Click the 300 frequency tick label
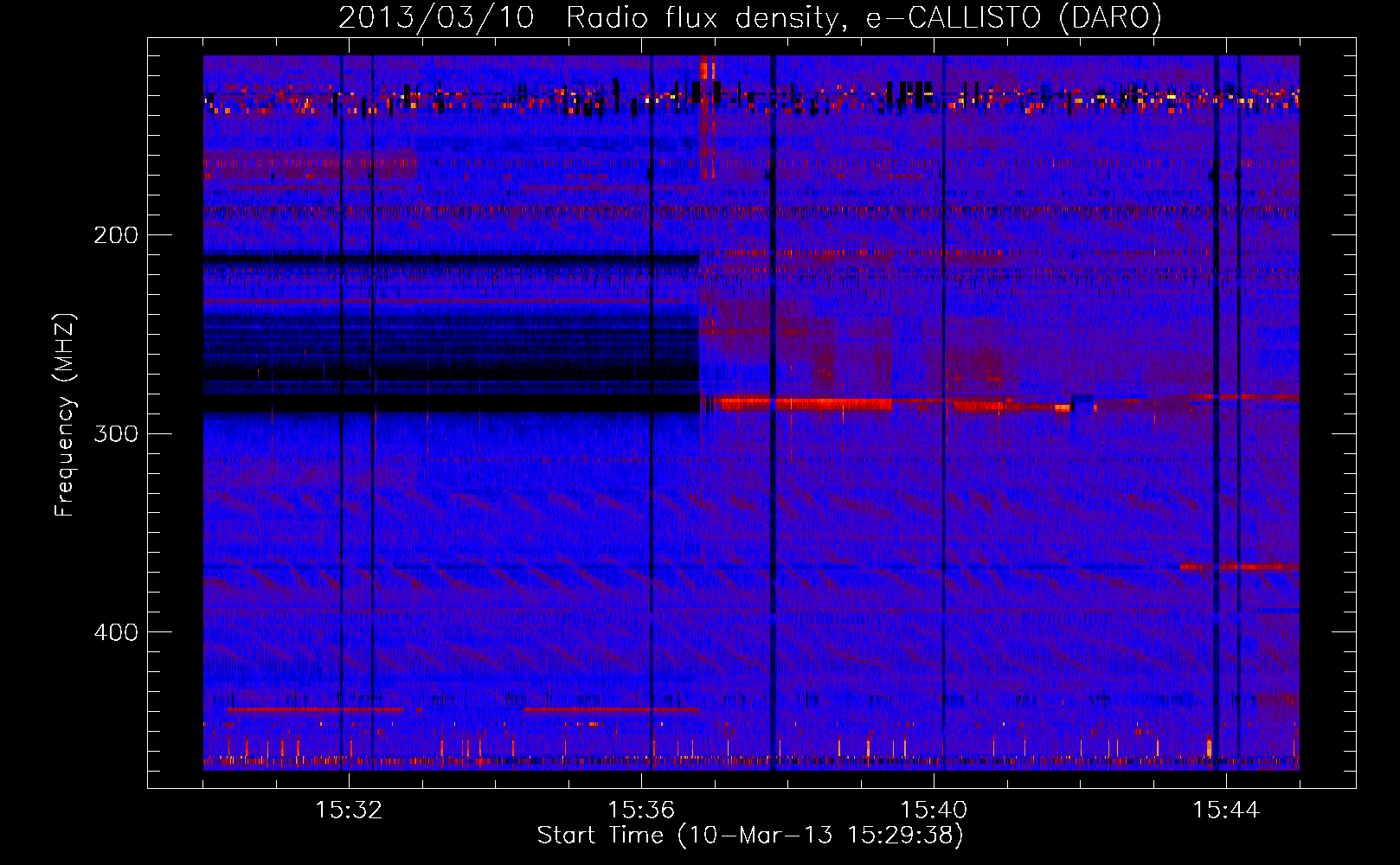This screenshot has width=1400, height=865. [x=116, y=433]
